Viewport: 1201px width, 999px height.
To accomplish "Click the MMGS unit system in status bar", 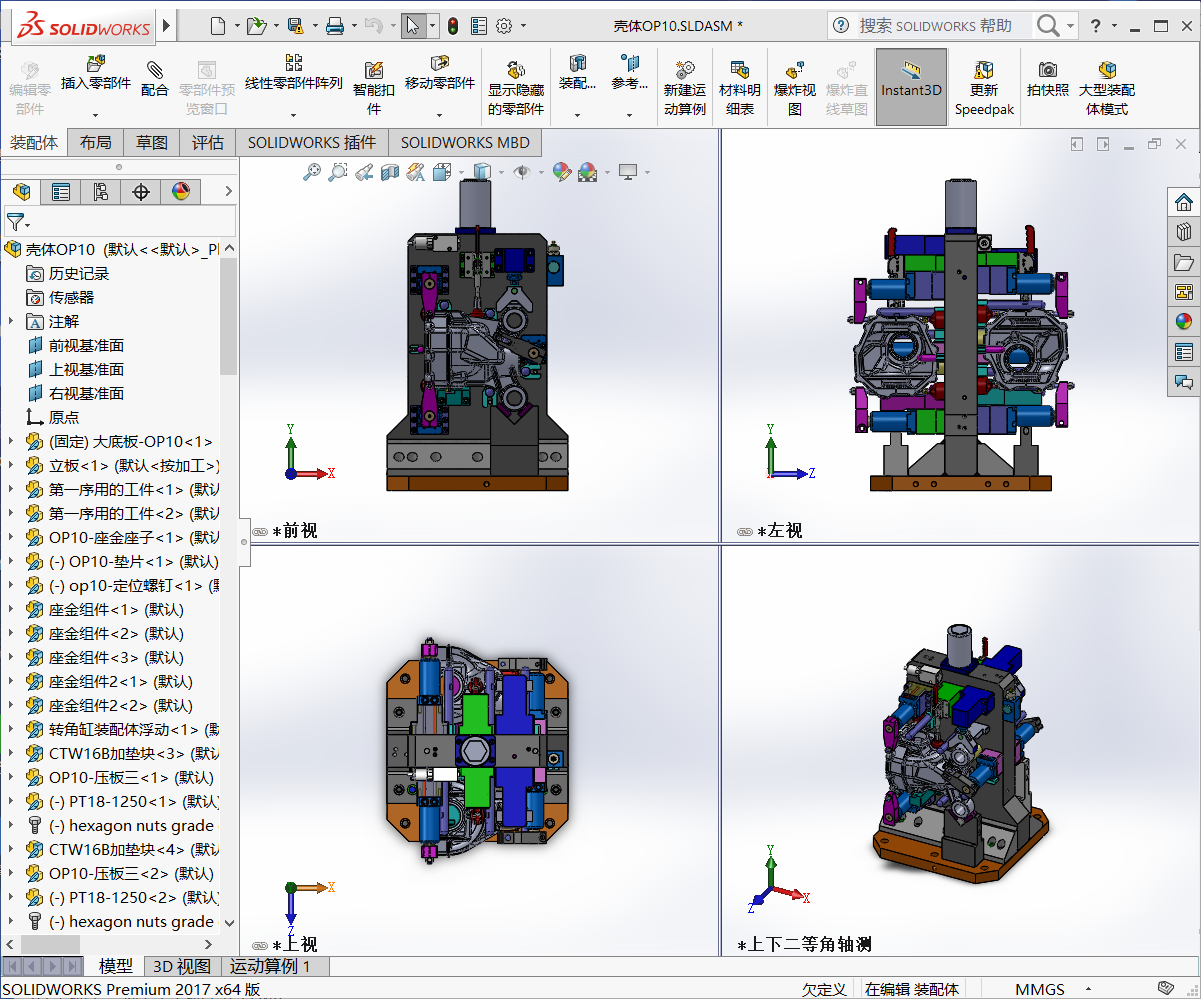I will [1040, 989].
